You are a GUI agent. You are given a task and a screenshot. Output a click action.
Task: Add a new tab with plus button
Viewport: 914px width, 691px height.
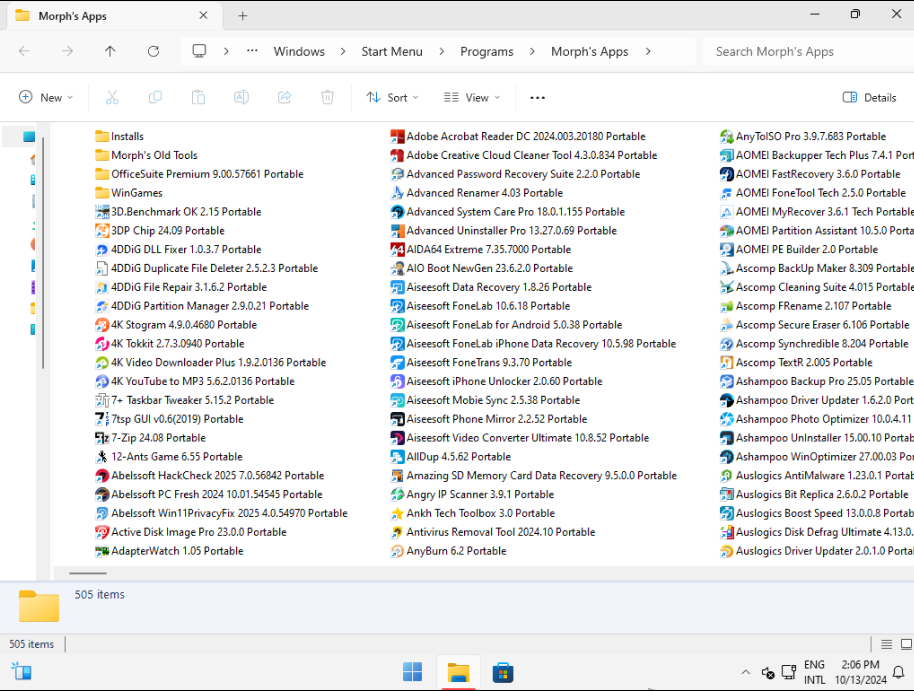(x=242, y=16)
